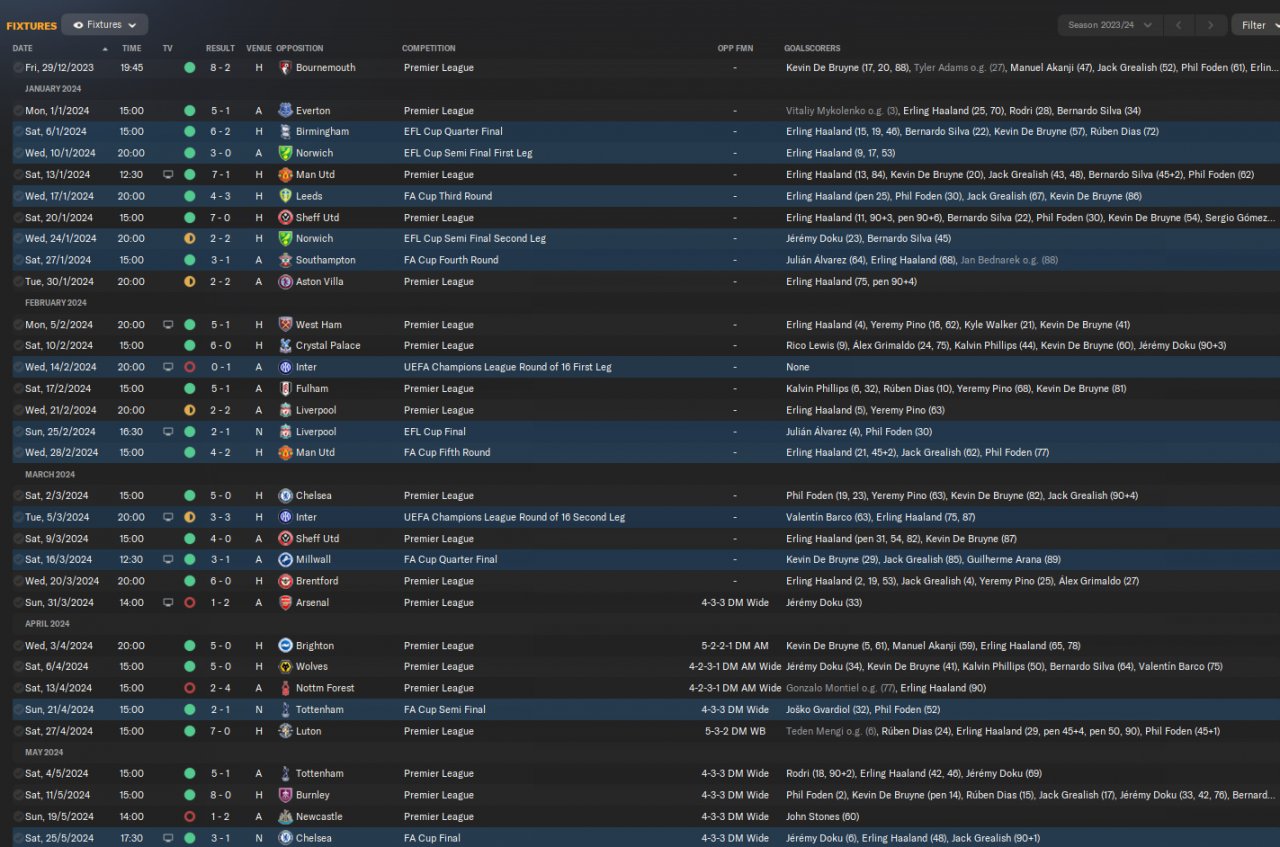Click Wolves row's 4-2-3-1 DM AM Wide formation
This screenshot has width=1280, height=847.
735,667
